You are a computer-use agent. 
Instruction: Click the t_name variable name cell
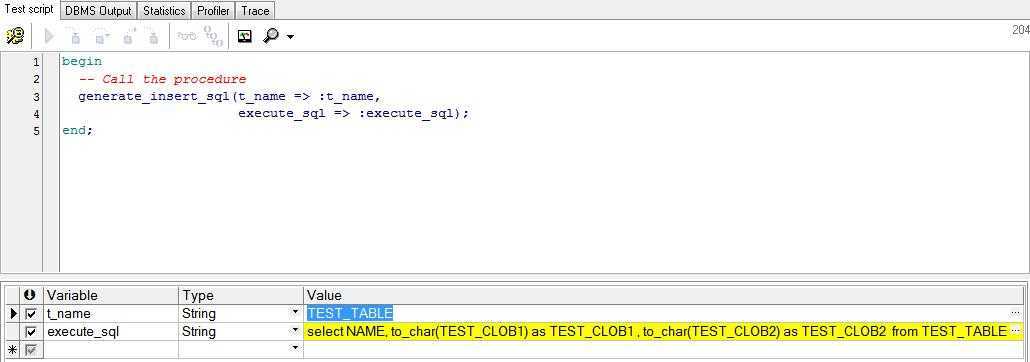(x=110, y=314)
